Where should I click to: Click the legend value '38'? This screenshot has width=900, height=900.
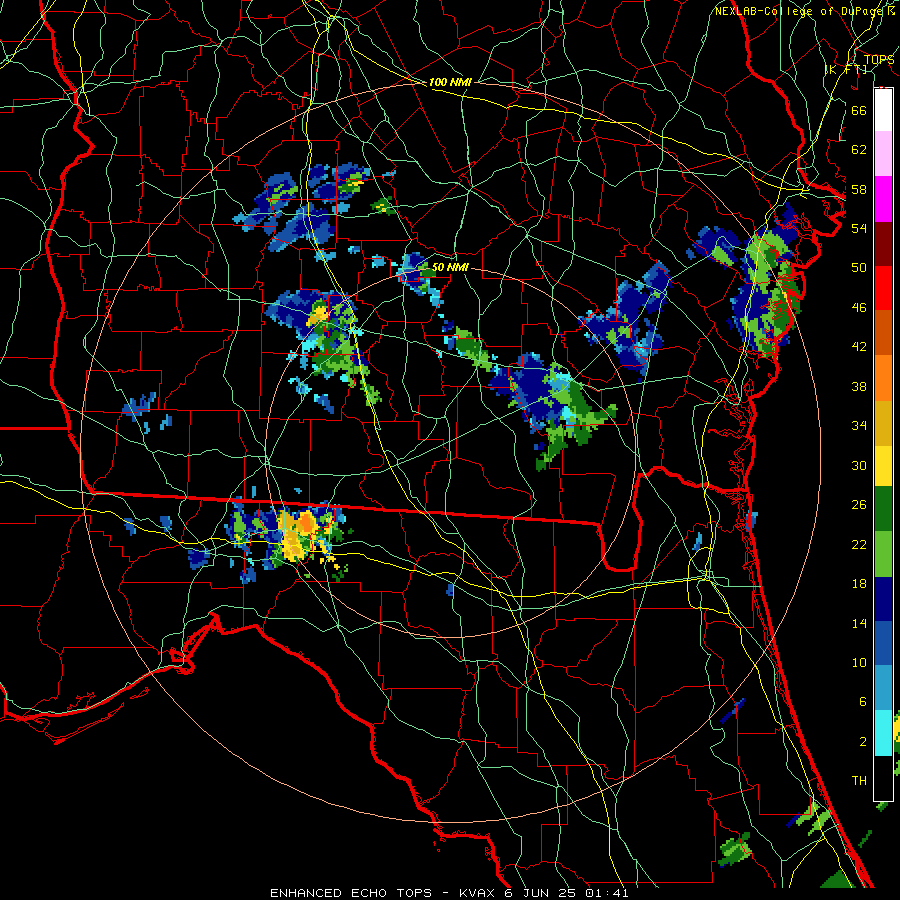859,386
